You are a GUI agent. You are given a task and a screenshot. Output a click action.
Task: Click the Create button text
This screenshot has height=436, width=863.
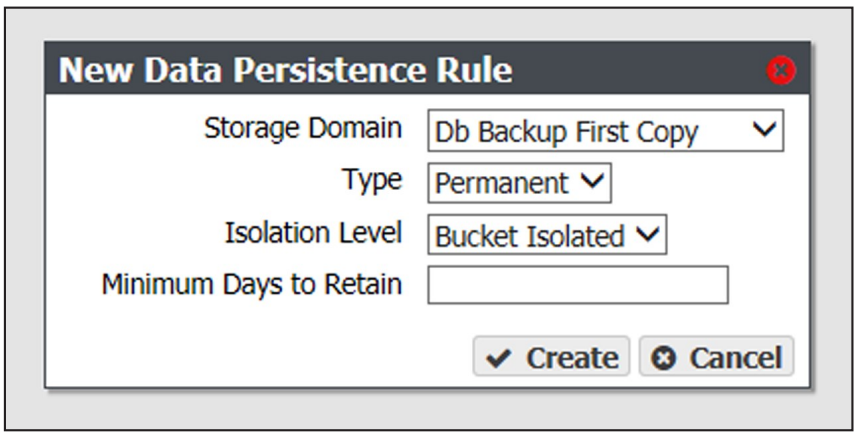click(572, 358)
